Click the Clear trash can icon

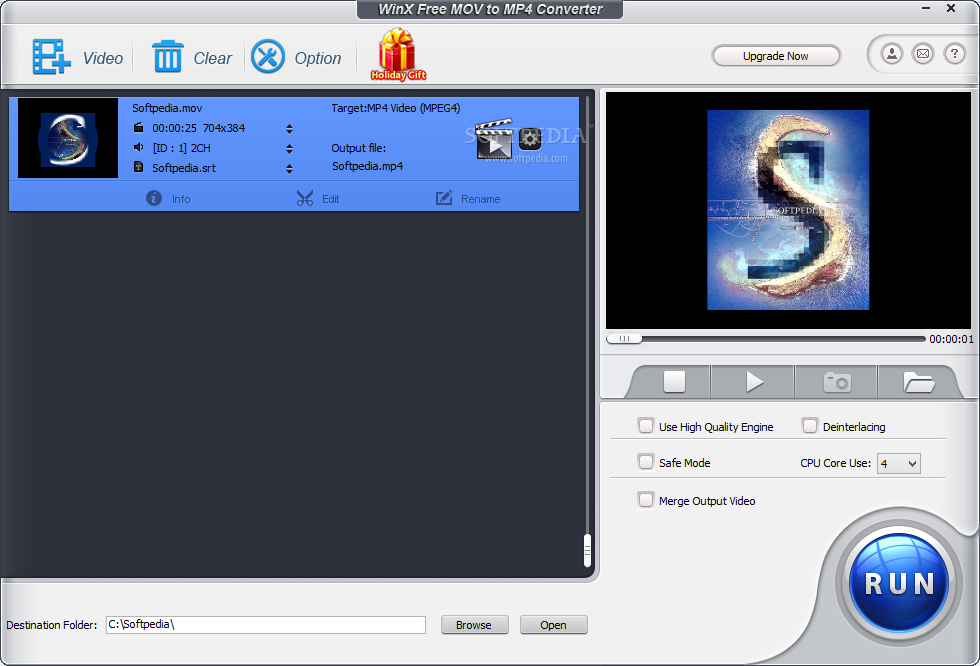coord(168,57)
